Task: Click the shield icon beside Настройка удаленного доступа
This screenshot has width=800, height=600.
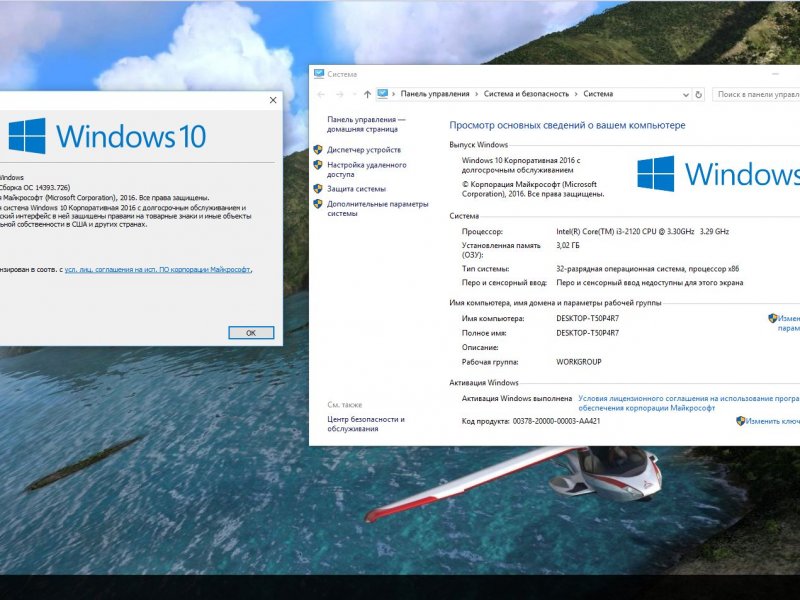Action: click(x=318, y=165)
